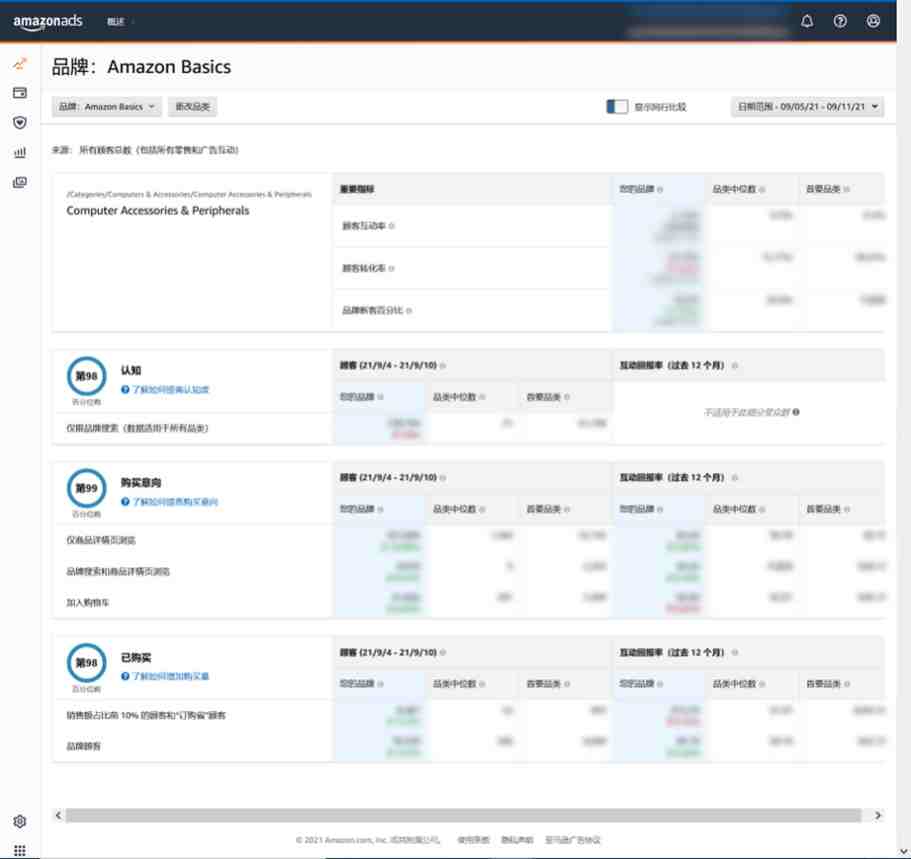The width and height of the screenshot is (911, 859).
Task: Click the 品牌顾客 row label
Action: [83, 746]
